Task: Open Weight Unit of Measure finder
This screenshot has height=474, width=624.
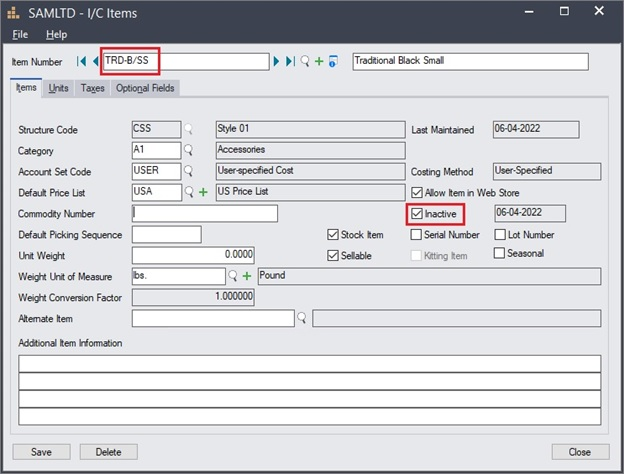Action: coord(233,275)
